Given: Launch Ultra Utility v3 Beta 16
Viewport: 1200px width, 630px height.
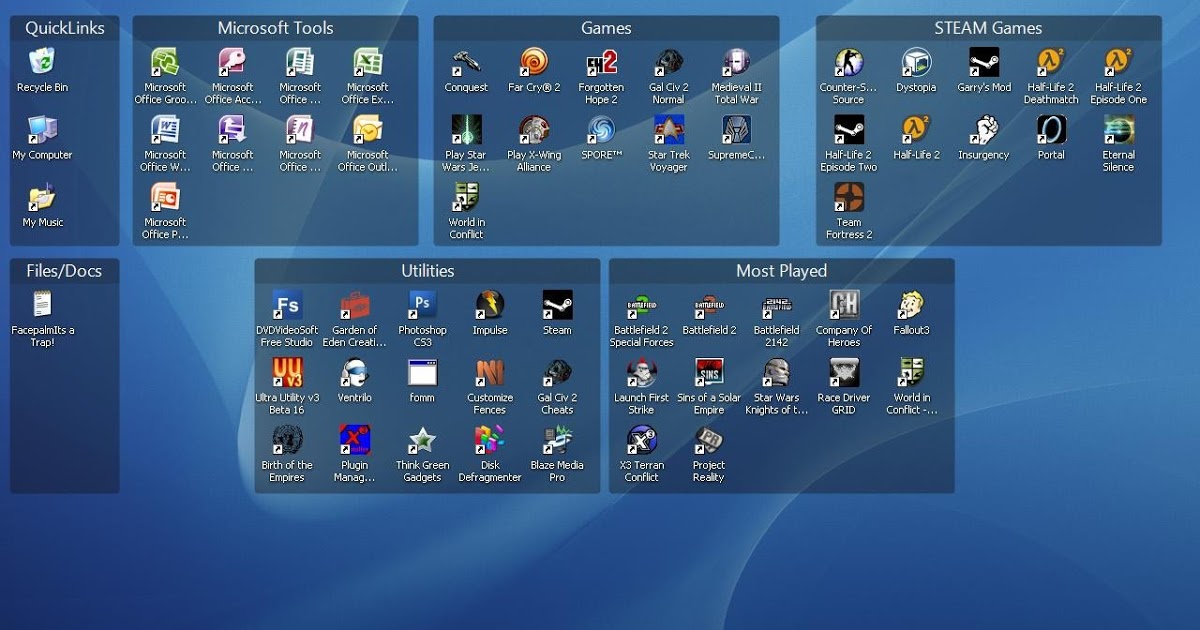Looking at the screenshot, I should point(287,372).
